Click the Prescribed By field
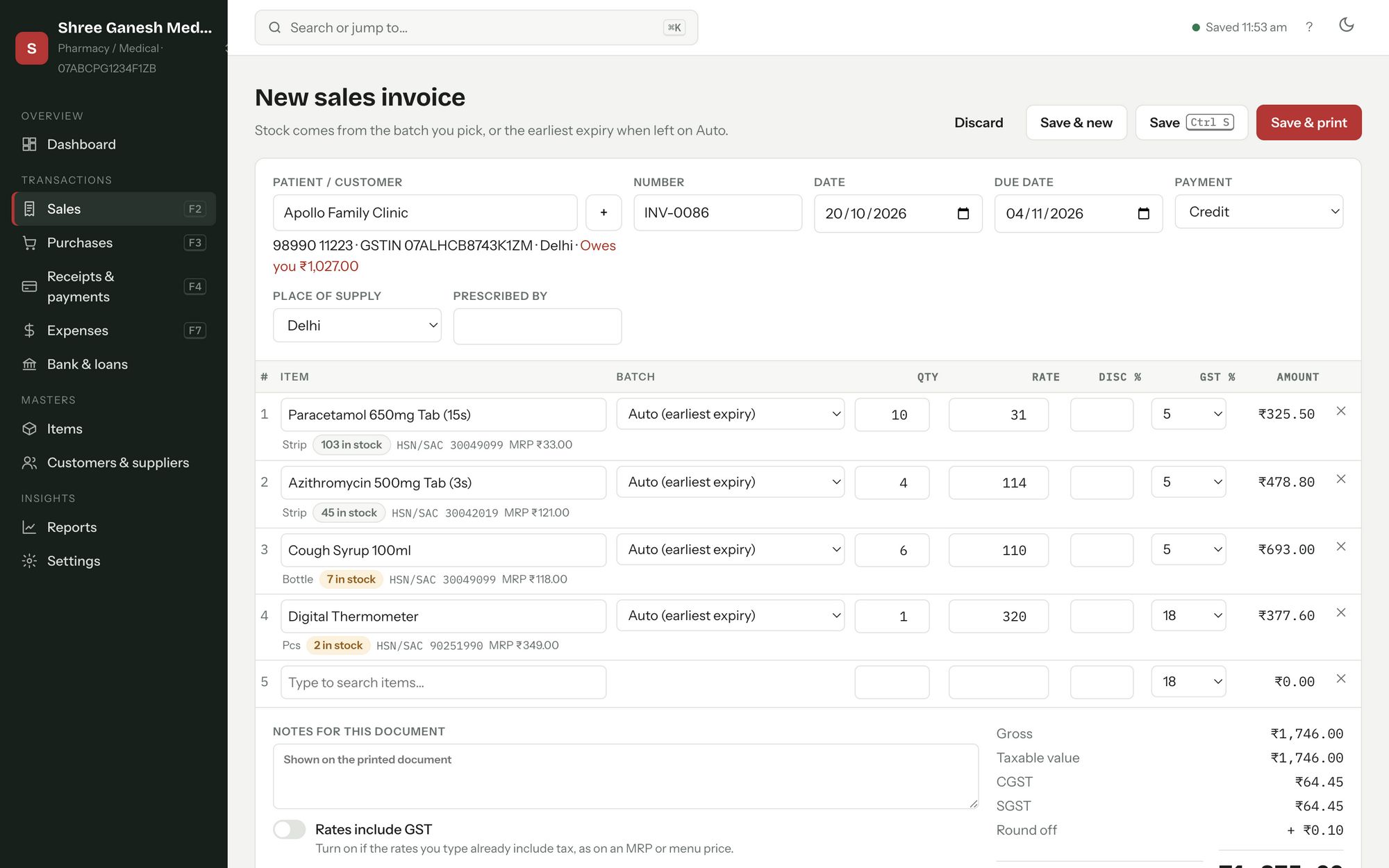 537,326
